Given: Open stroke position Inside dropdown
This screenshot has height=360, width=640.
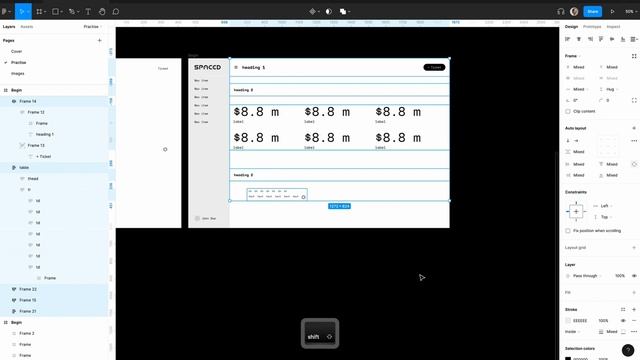Looking at the screenshot, I should point(573,331).
